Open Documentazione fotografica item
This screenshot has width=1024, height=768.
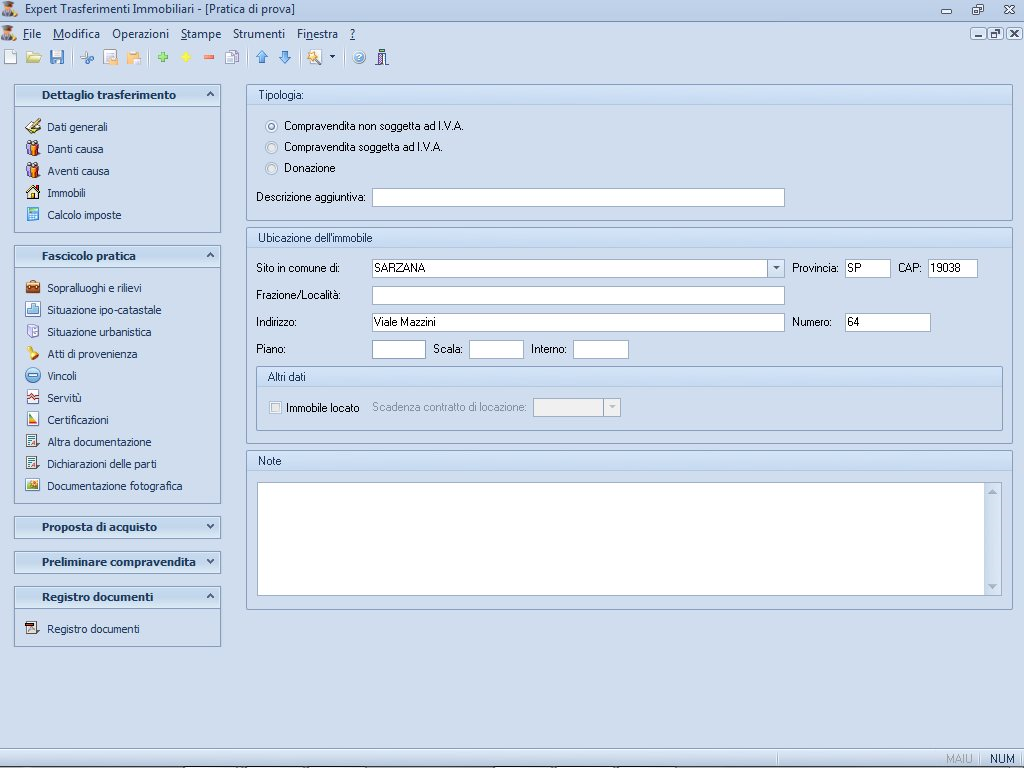pyautogui.click(x=114, y=486)
